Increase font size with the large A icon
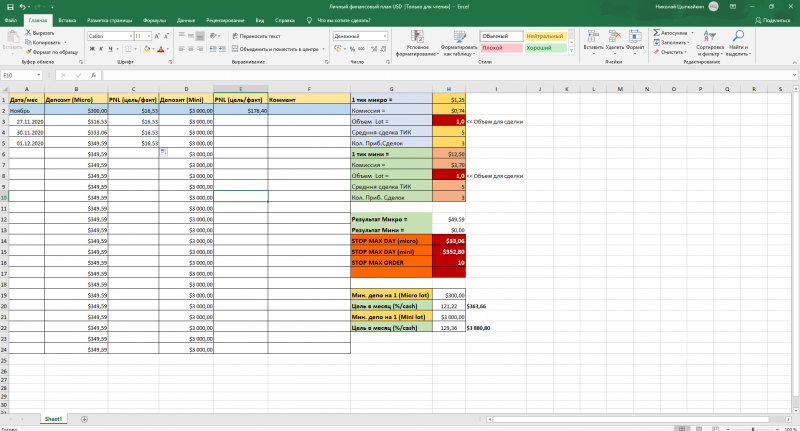This screenshot has width=800, height=431. click(157, 36)
